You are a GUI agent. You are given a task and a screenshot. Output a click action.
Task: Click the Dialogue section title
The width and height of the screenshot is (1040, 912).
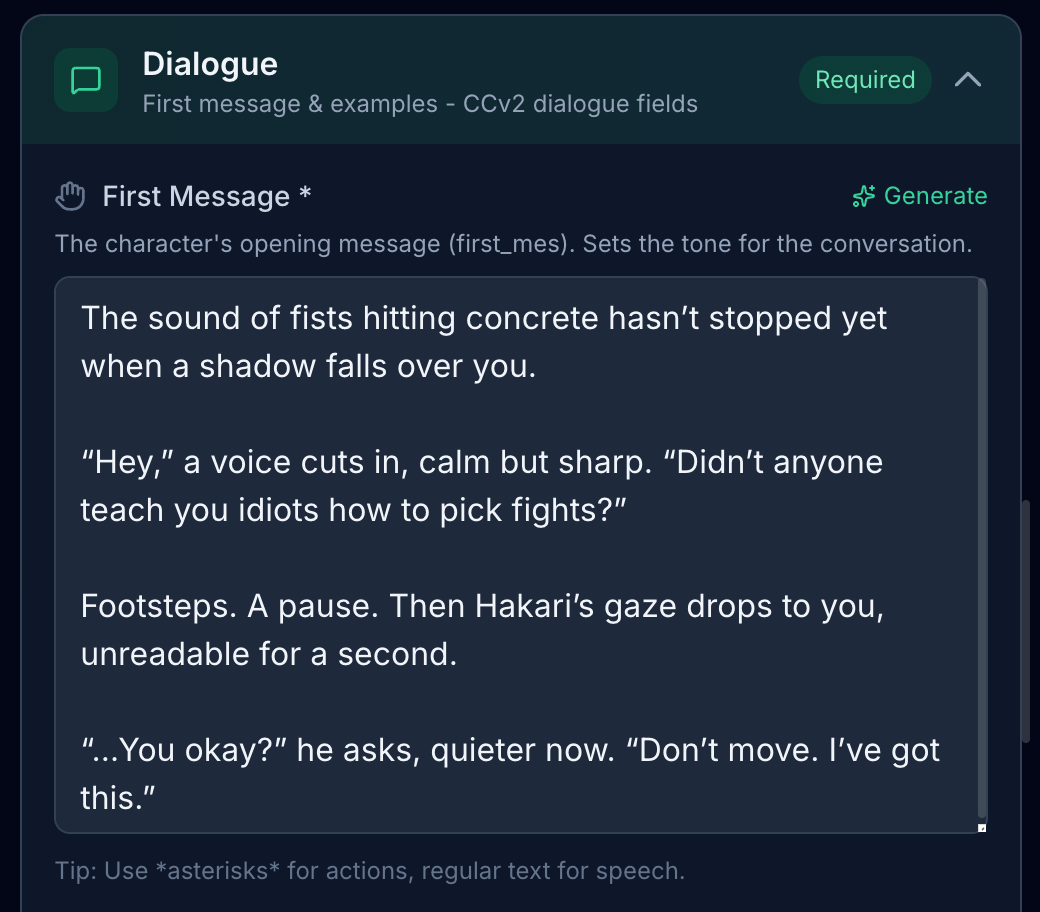[x=210, y=64]
